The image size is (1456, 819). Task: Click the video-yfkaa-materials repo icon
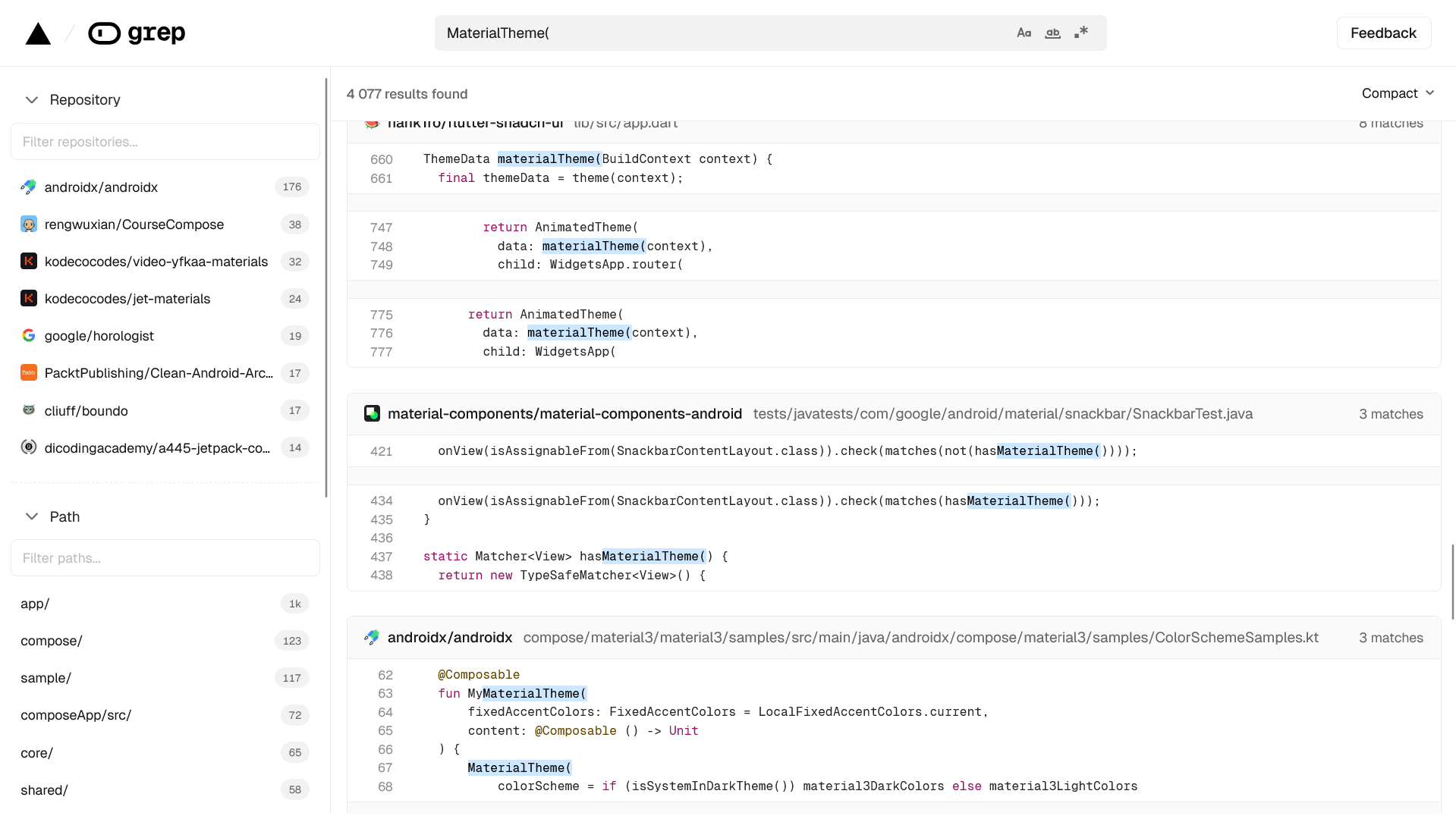29,261
